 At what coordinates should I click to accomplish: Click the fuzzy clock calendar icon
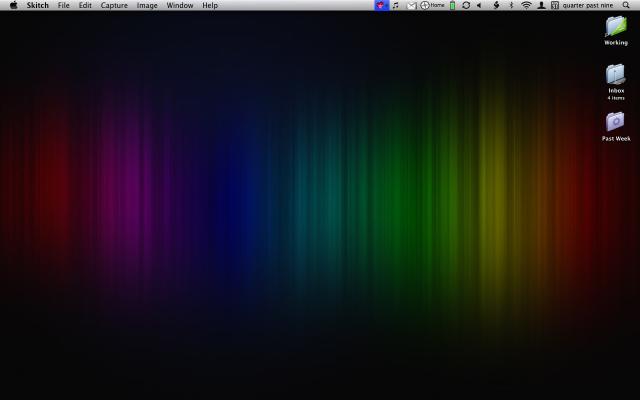[555, 5]
